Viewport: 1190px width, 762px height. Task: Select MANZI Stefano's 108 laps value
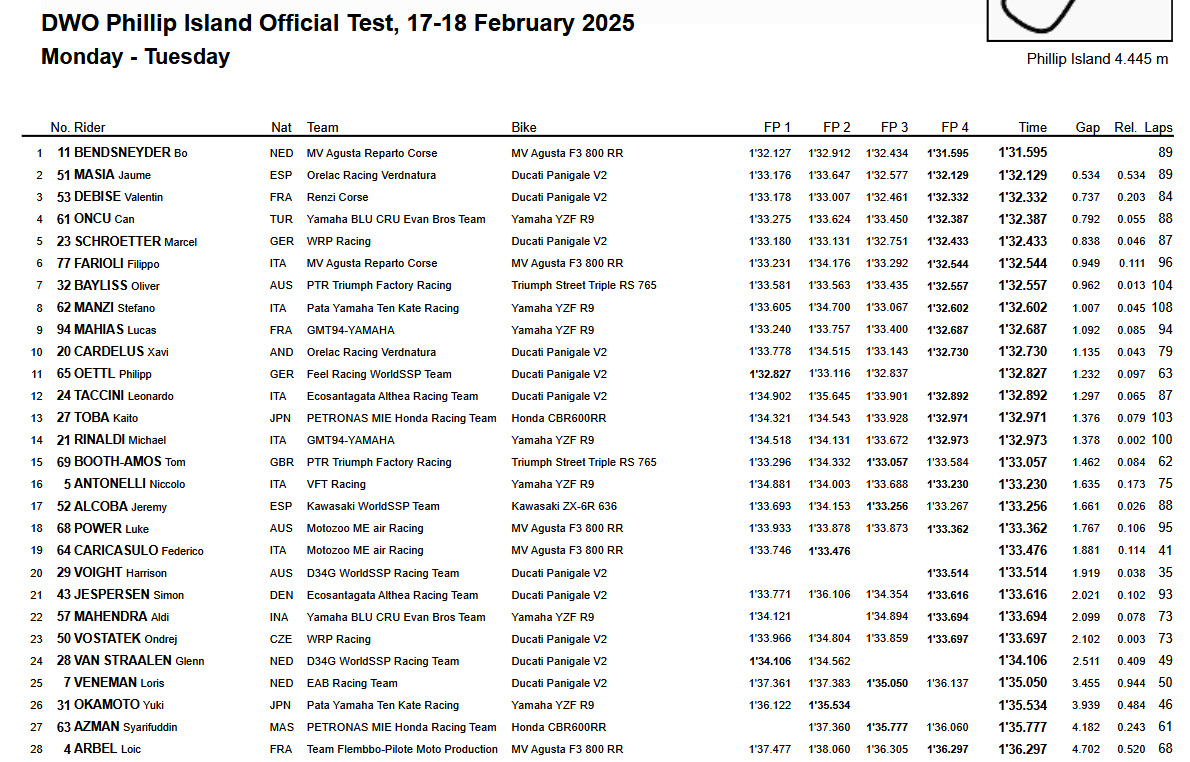(x=1162, y=307)
